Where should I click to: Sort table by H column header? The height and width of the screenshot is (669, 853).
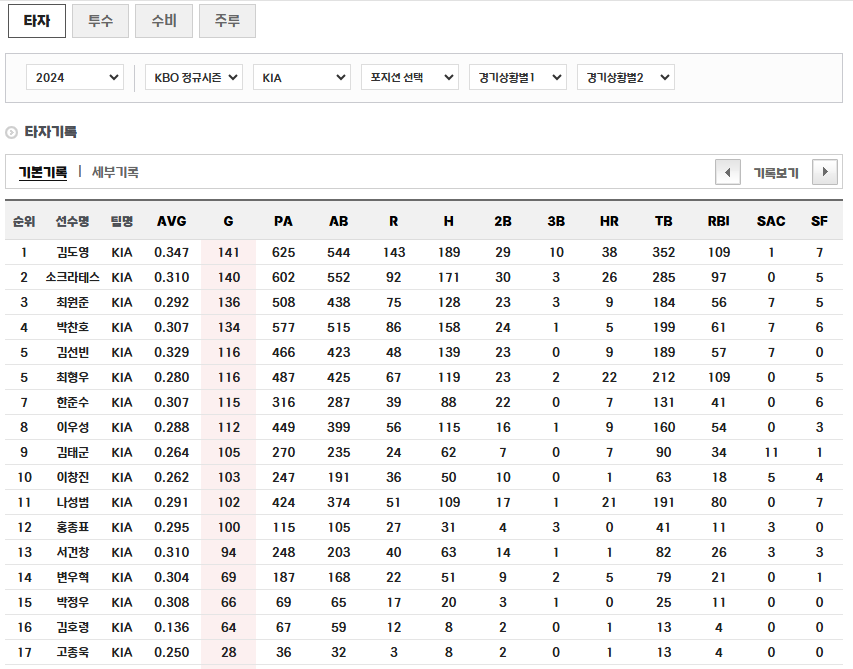pos(448,221)
